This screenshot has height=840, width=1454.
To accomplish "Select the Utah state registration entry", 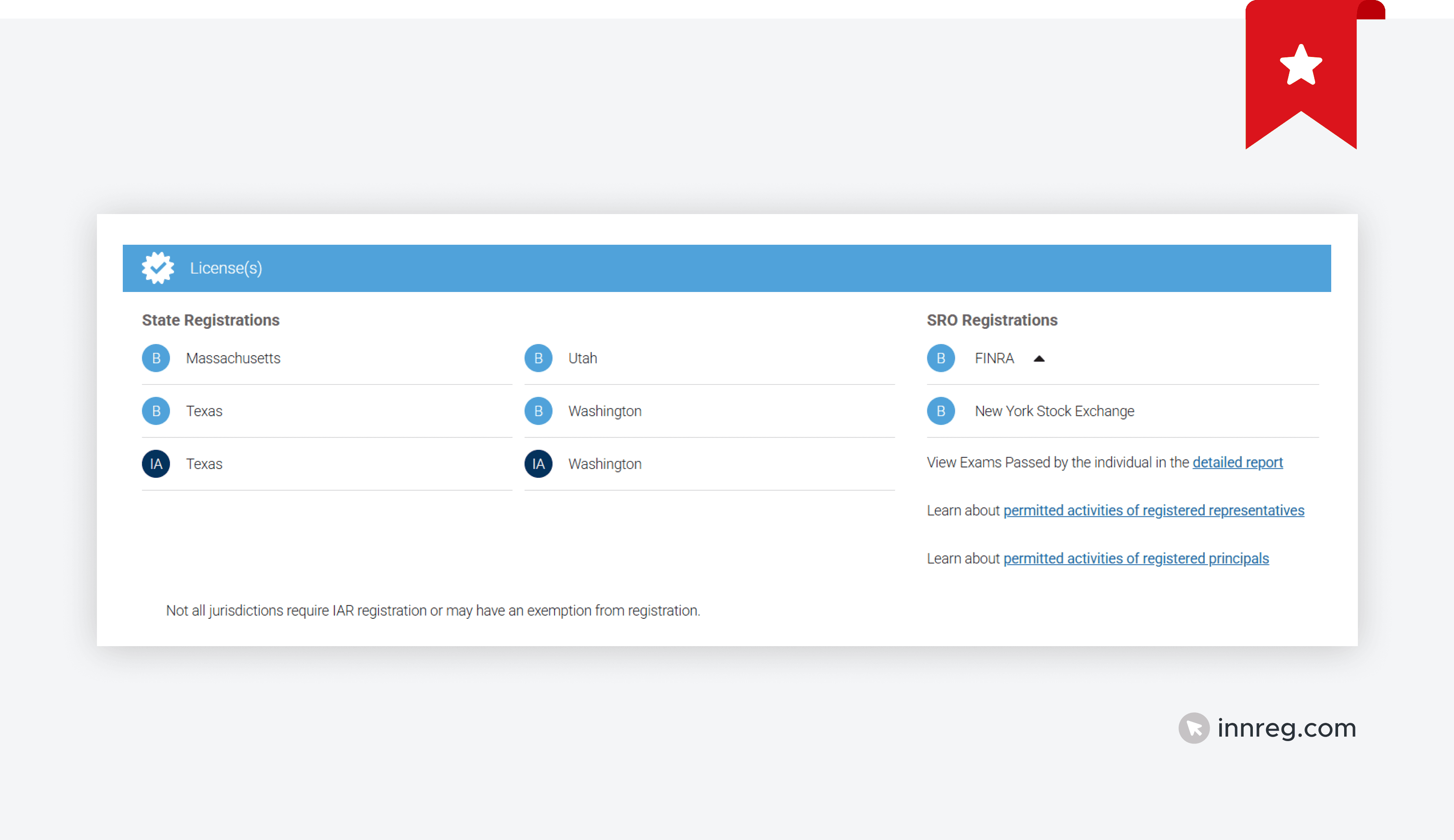I will pyautogui.click(x=582, y=358).
